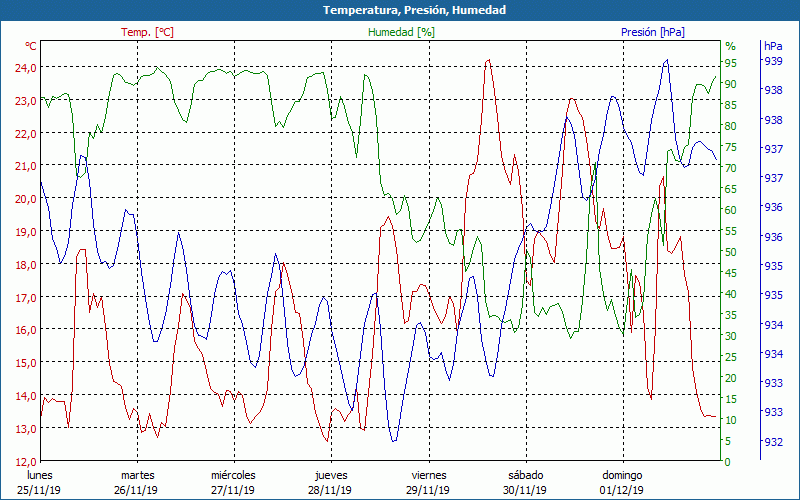Screen dimensions: 800x500
Task: Select the 50 humidity axis value
Action: point(731,252)
